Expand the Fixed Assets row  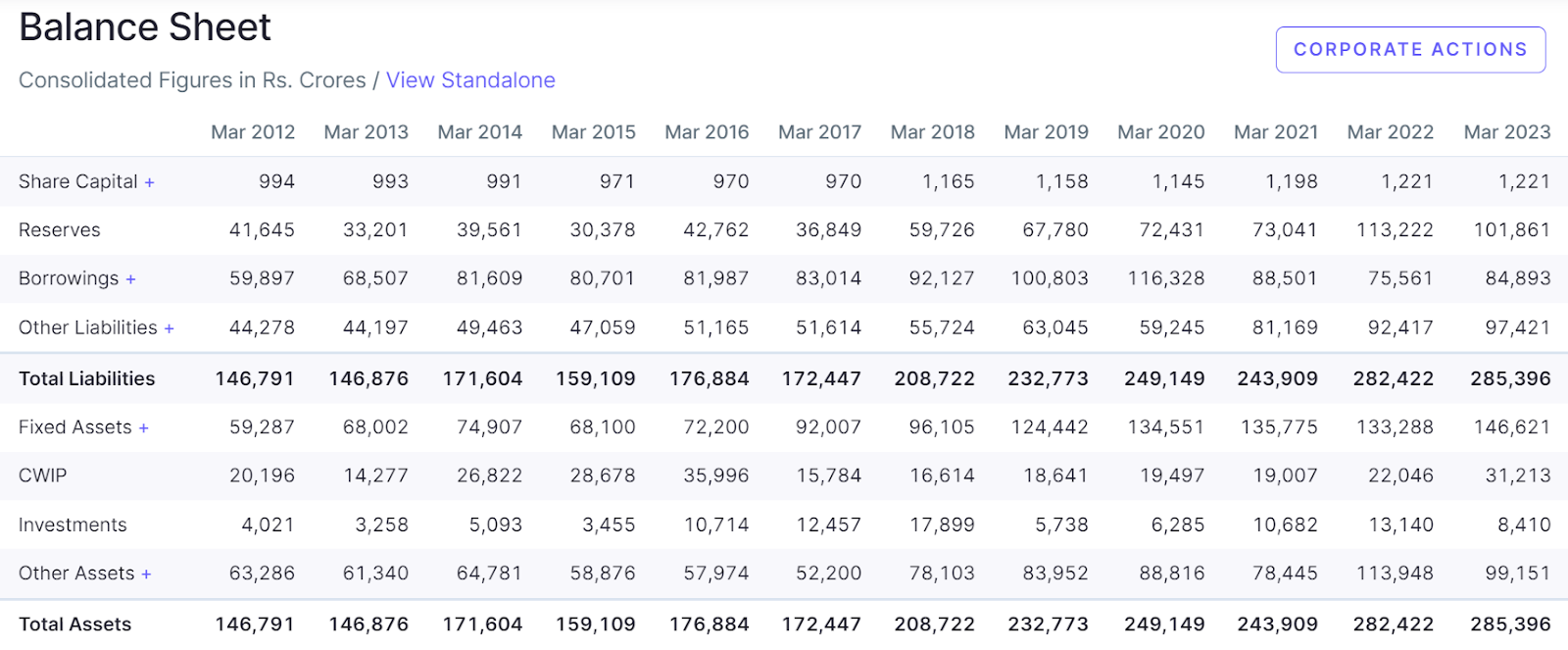click(143, 428)
